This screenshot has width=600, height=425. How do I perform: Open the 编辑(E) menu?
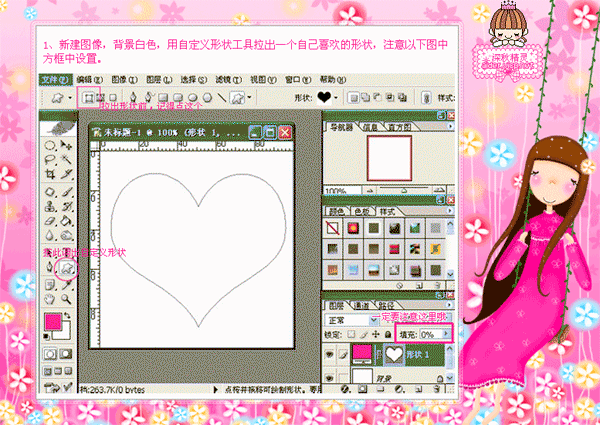click(90, 80)
